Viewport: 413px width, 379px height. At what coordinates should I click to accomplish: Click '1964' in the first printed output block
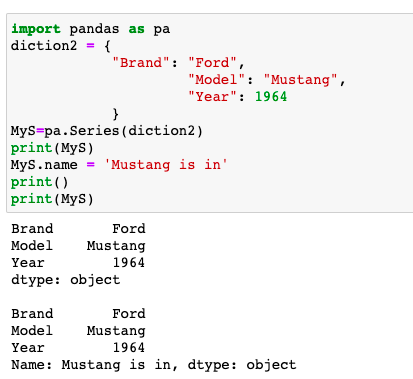coord(129,263)
